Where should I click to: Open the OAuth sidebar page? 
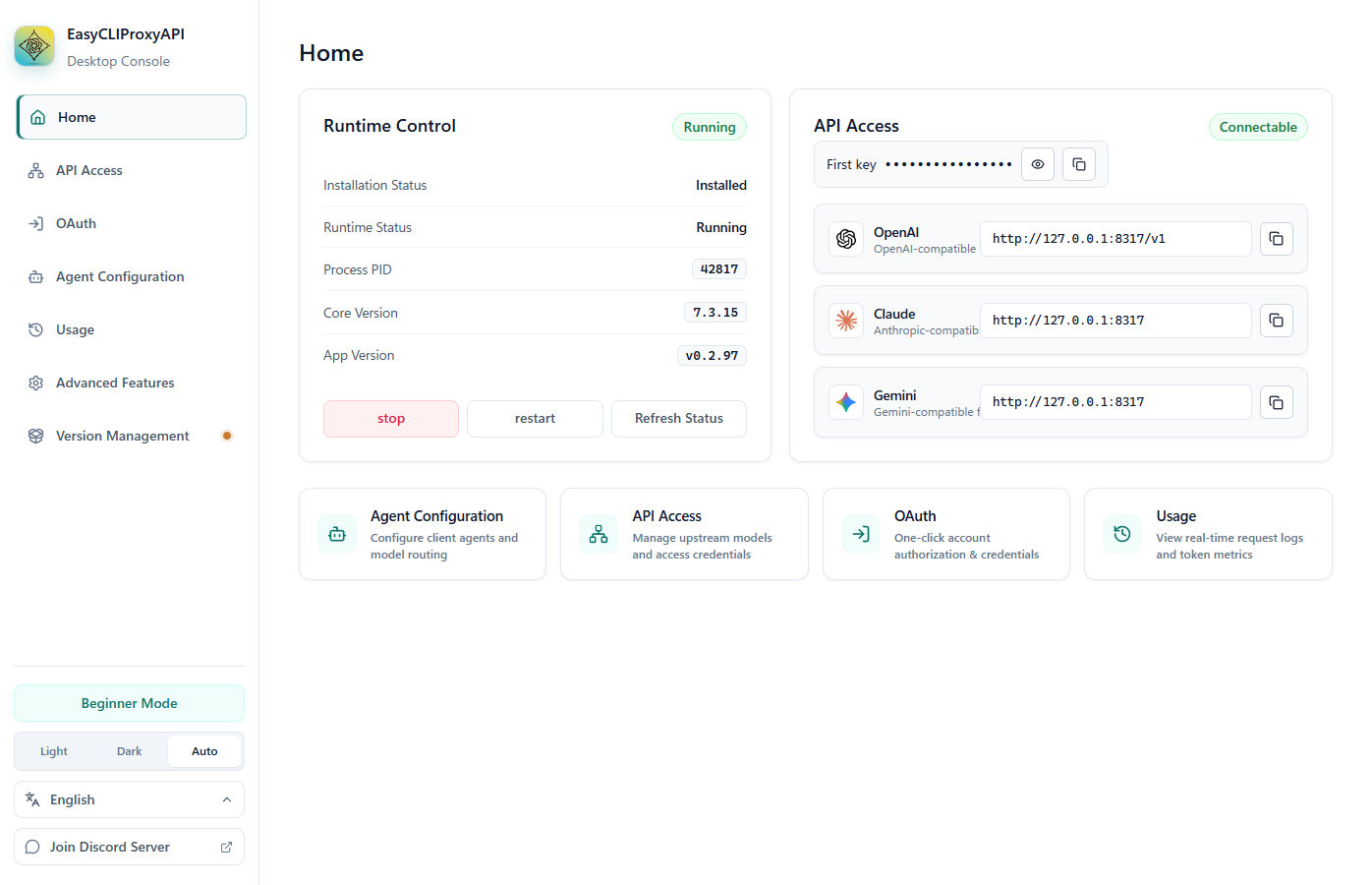click(132, 223)
